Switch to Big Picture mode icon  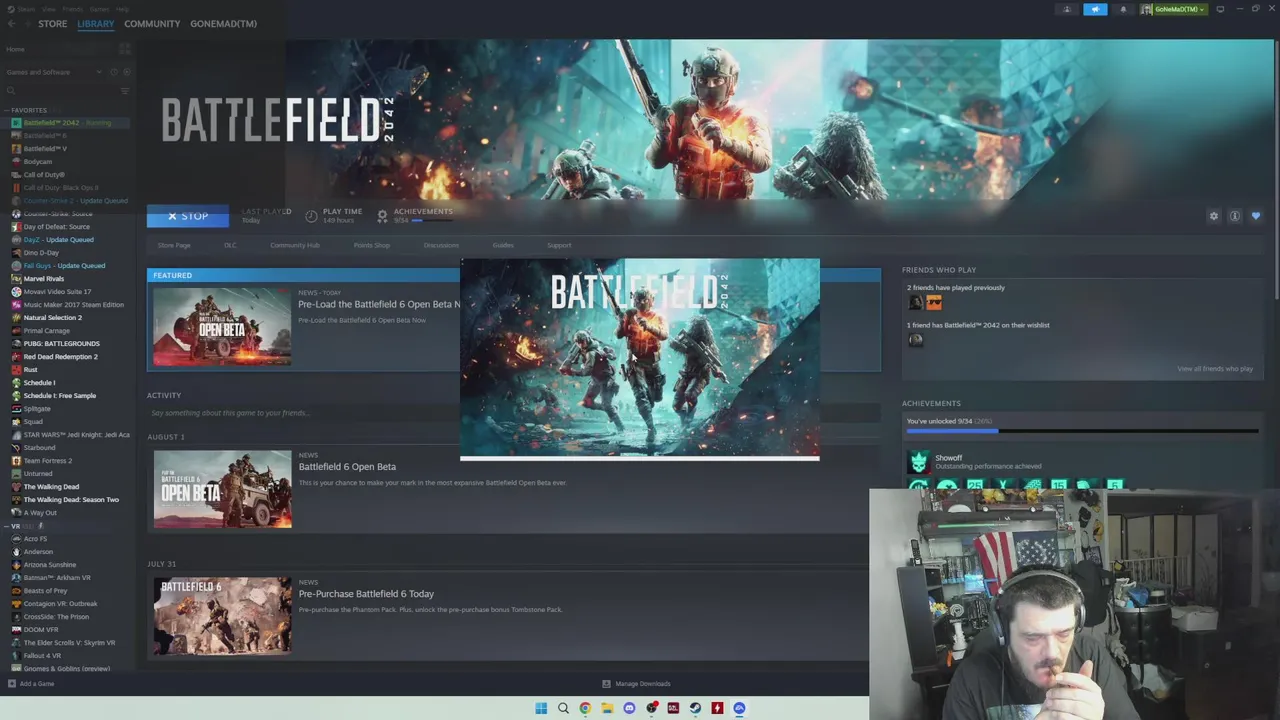[x=1220, y=9]
